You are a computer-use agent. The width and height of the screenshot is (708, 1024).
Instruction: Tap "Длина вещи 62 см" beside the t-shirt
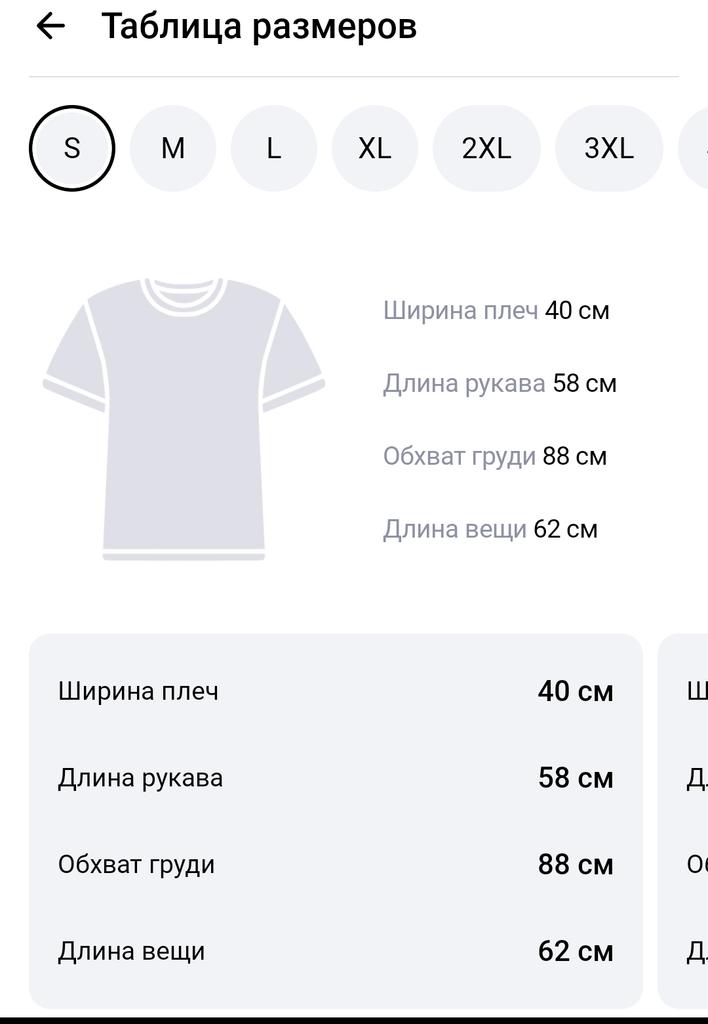click(x=490, y=529)
